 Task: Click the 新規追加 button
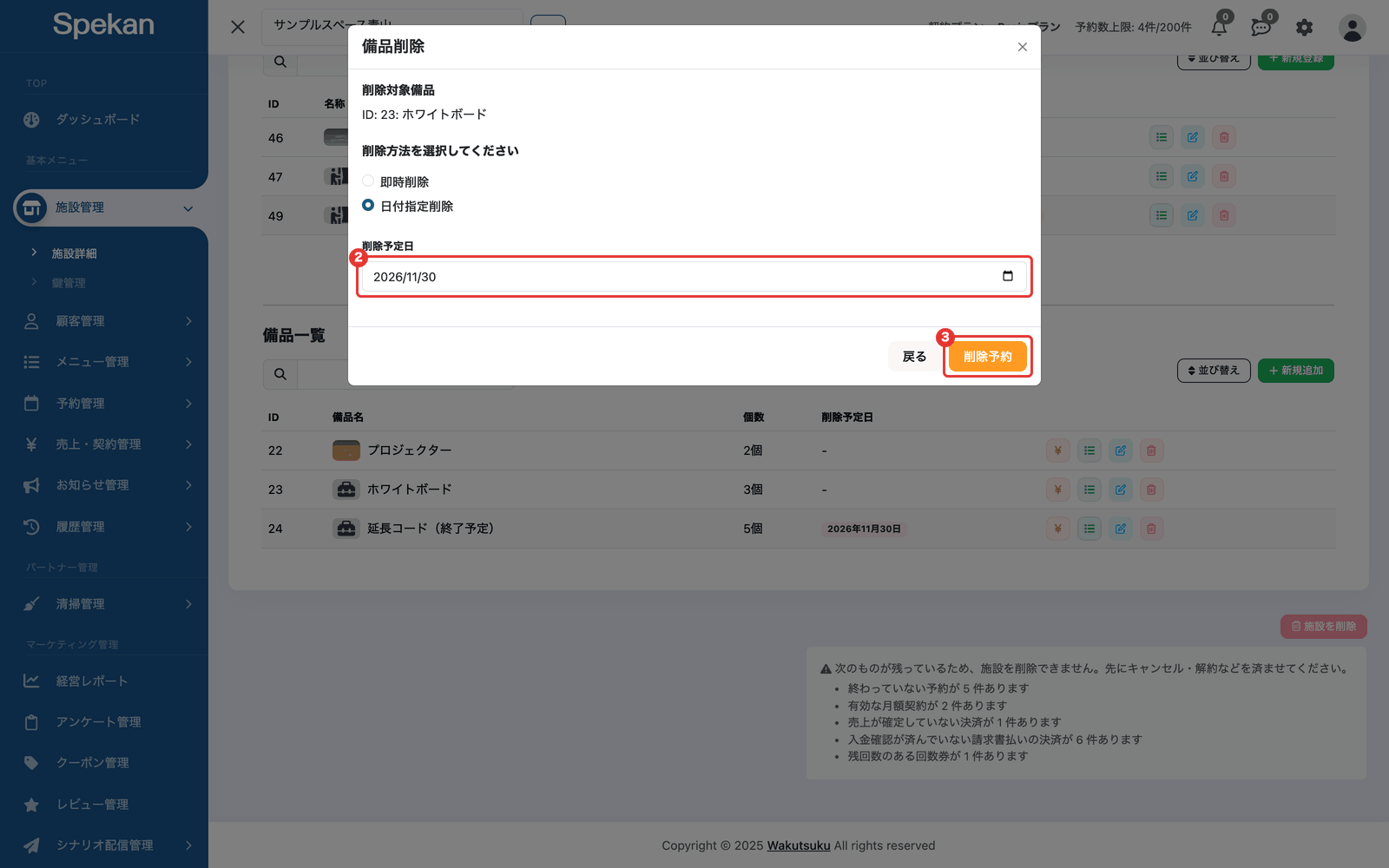point(1296,371)
